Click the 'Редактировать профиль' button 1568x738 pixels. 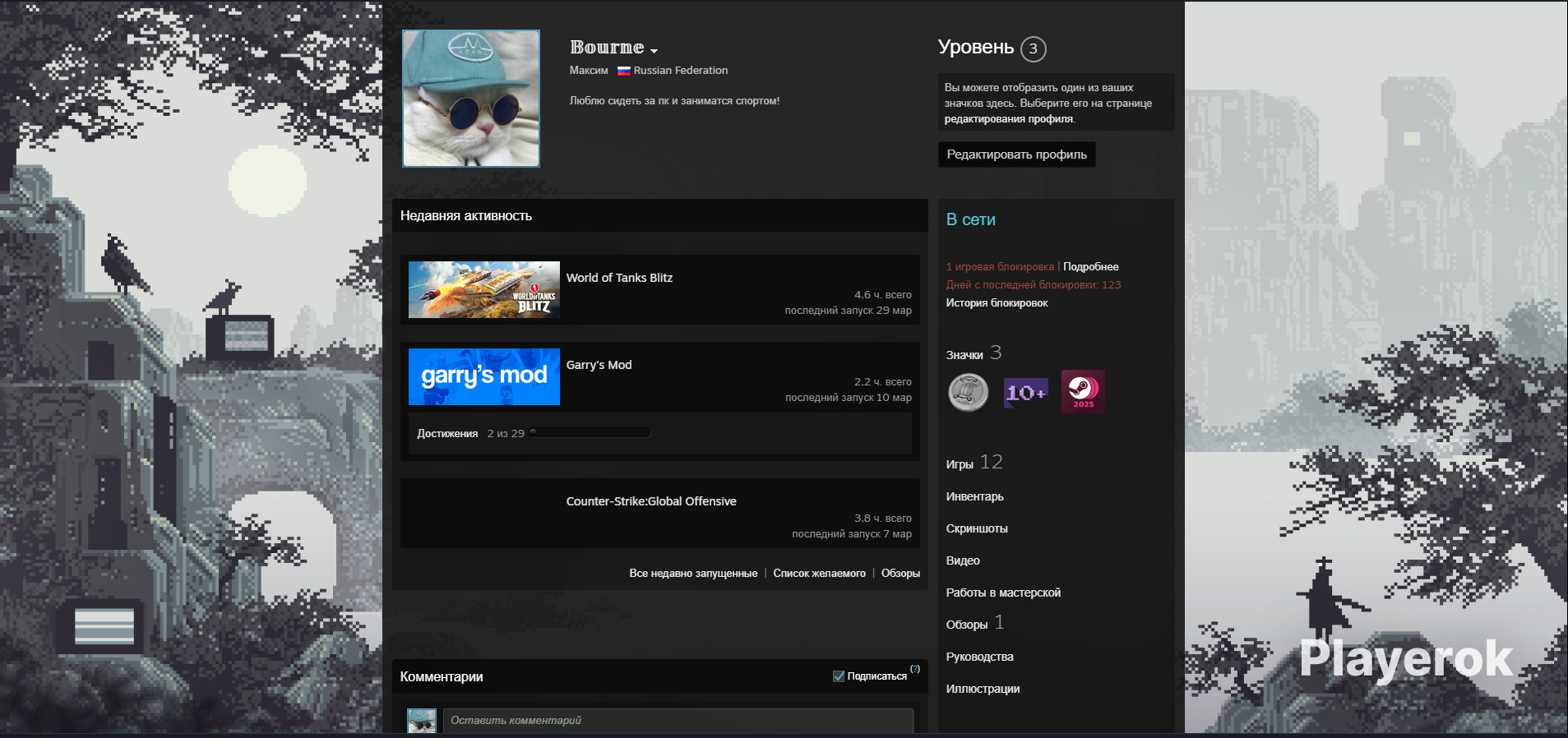[1016, 155]
